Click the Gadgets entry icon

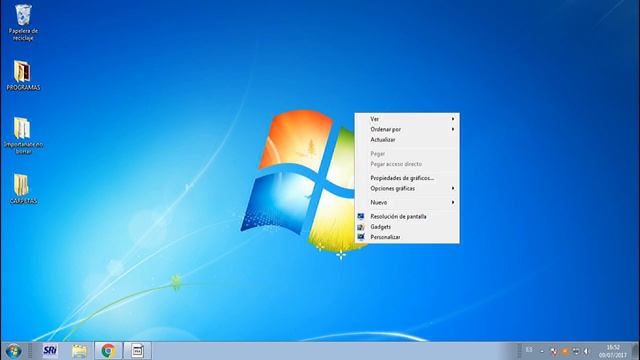[x=361, y=227]
